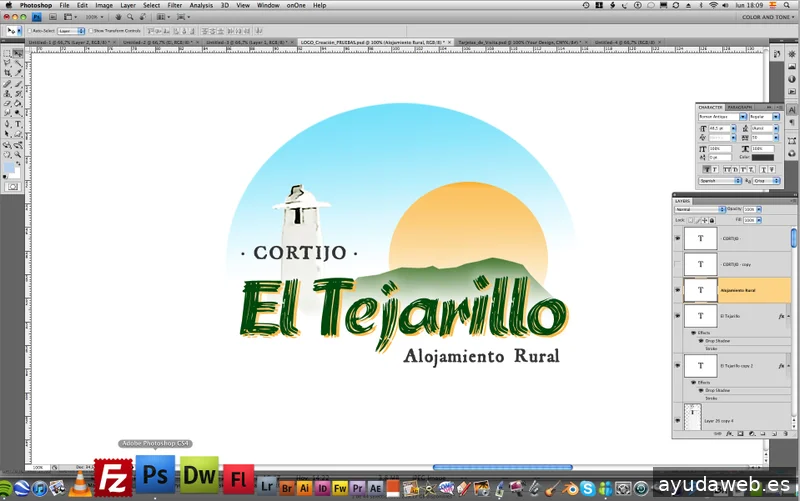Select the Lasso tool
This screenshot has width=800, height=501.
7,63
